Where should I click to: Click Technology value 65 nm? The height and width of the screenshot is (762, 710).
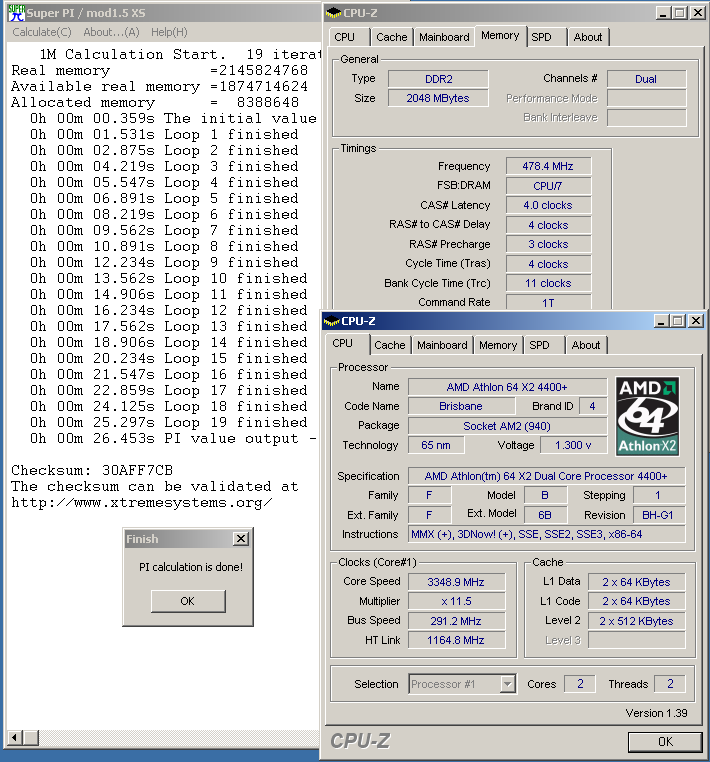coord(436,445)
